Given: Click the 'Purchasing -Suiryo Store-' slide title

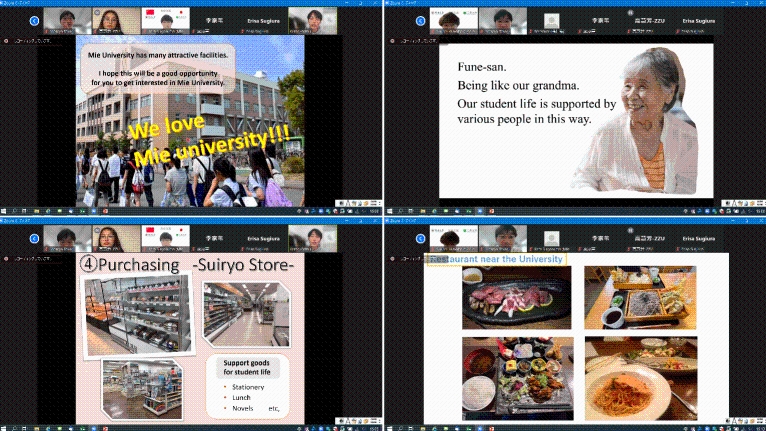Looking at the screenshot, I should [x=187, y=265].
